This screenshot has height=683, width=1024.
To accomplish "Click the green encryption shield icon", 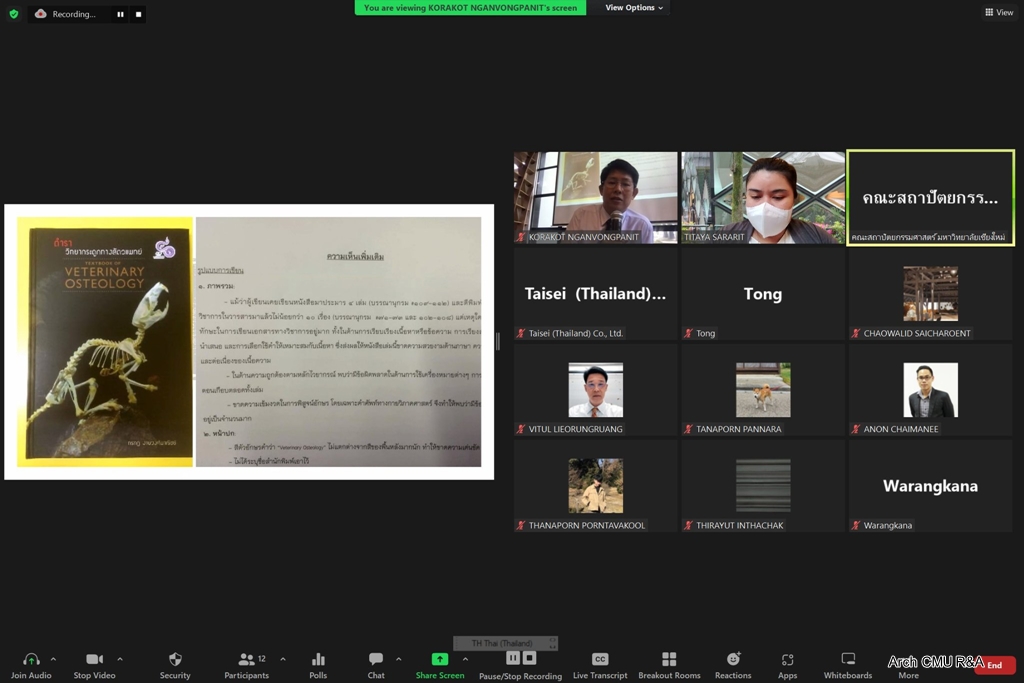I will [14, 14].
